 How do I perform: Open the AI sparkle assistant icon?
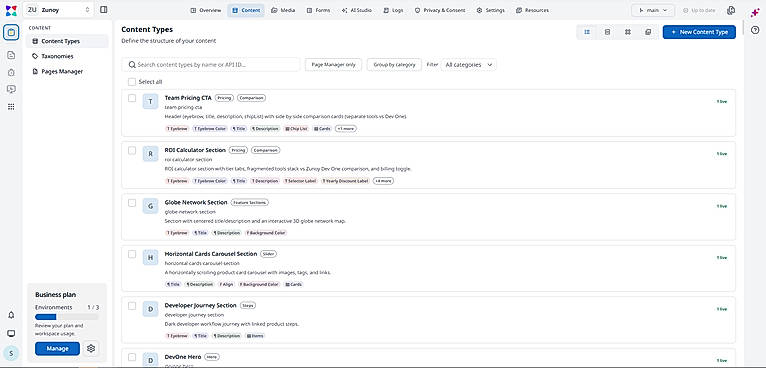pos(755,13)
